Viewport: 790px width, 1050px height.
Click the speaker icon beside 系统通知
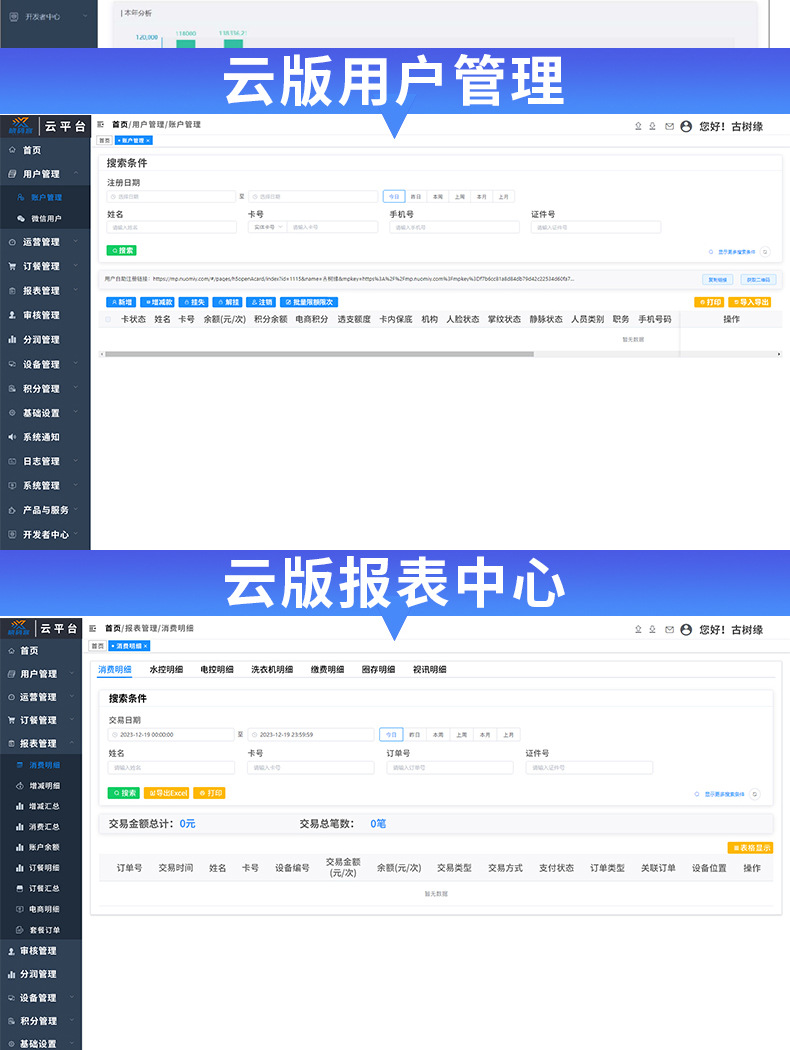coord(12,437)
